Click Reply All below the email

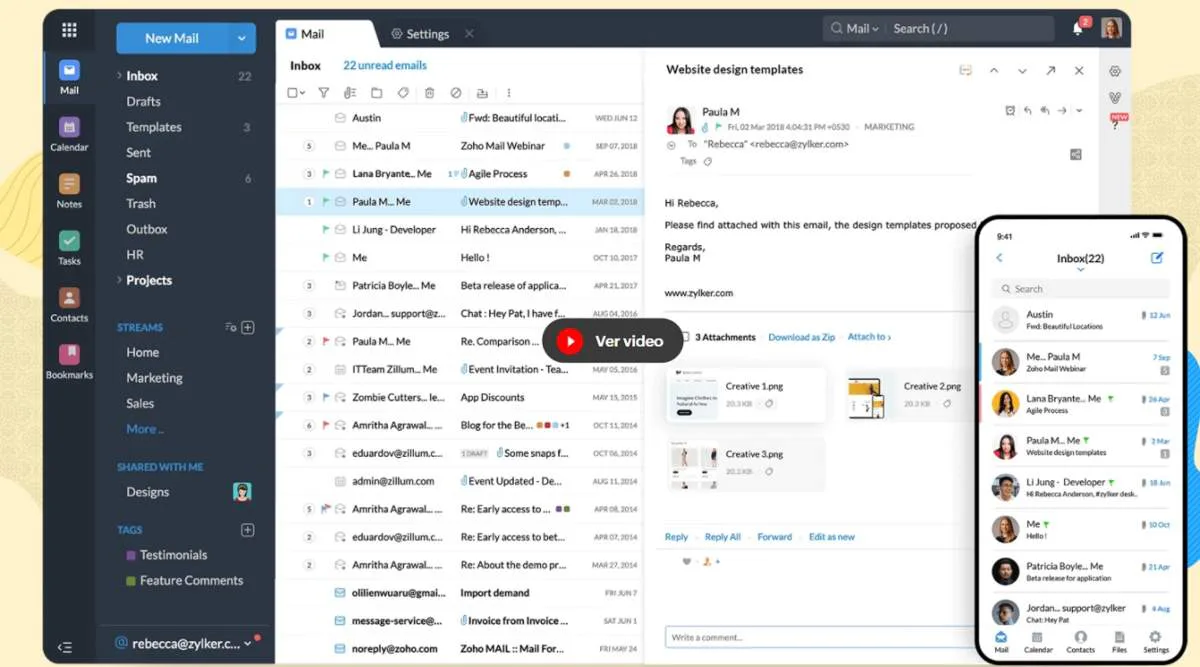(x=722, y=536)
